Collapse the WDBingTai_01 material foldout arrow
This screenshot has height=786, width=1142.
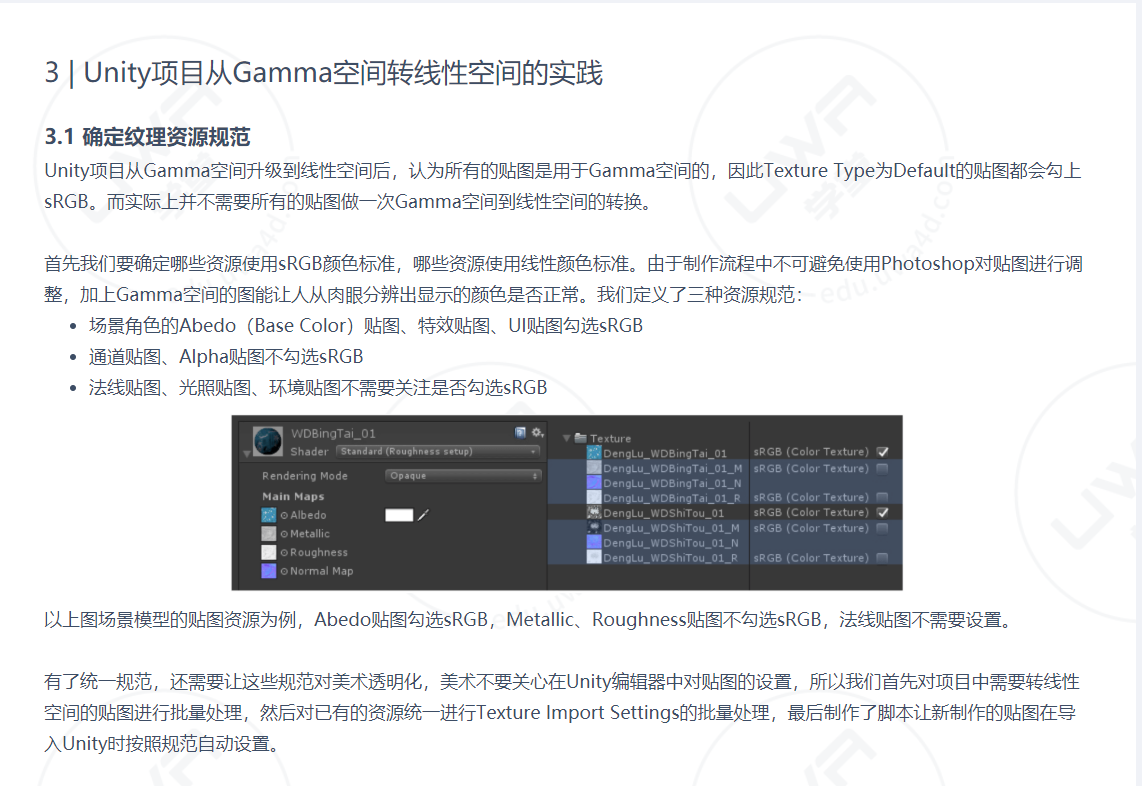point(247,453)
